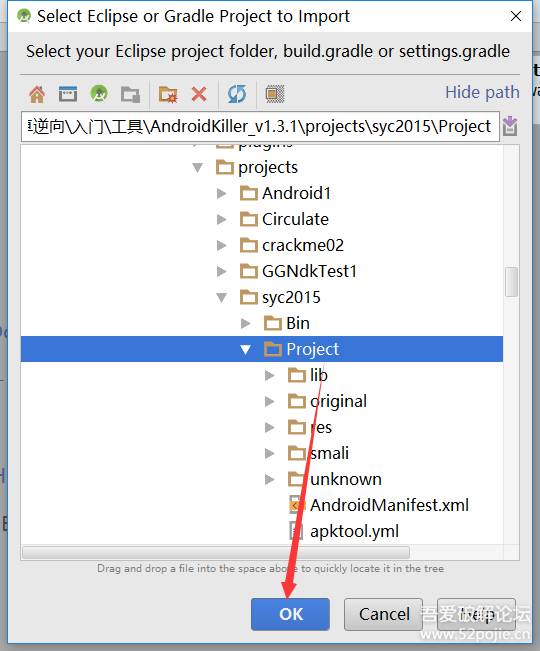Select the syc2015 folder
Image resolution: width=540 pixels, height=651 pixels.
point(280,298)
